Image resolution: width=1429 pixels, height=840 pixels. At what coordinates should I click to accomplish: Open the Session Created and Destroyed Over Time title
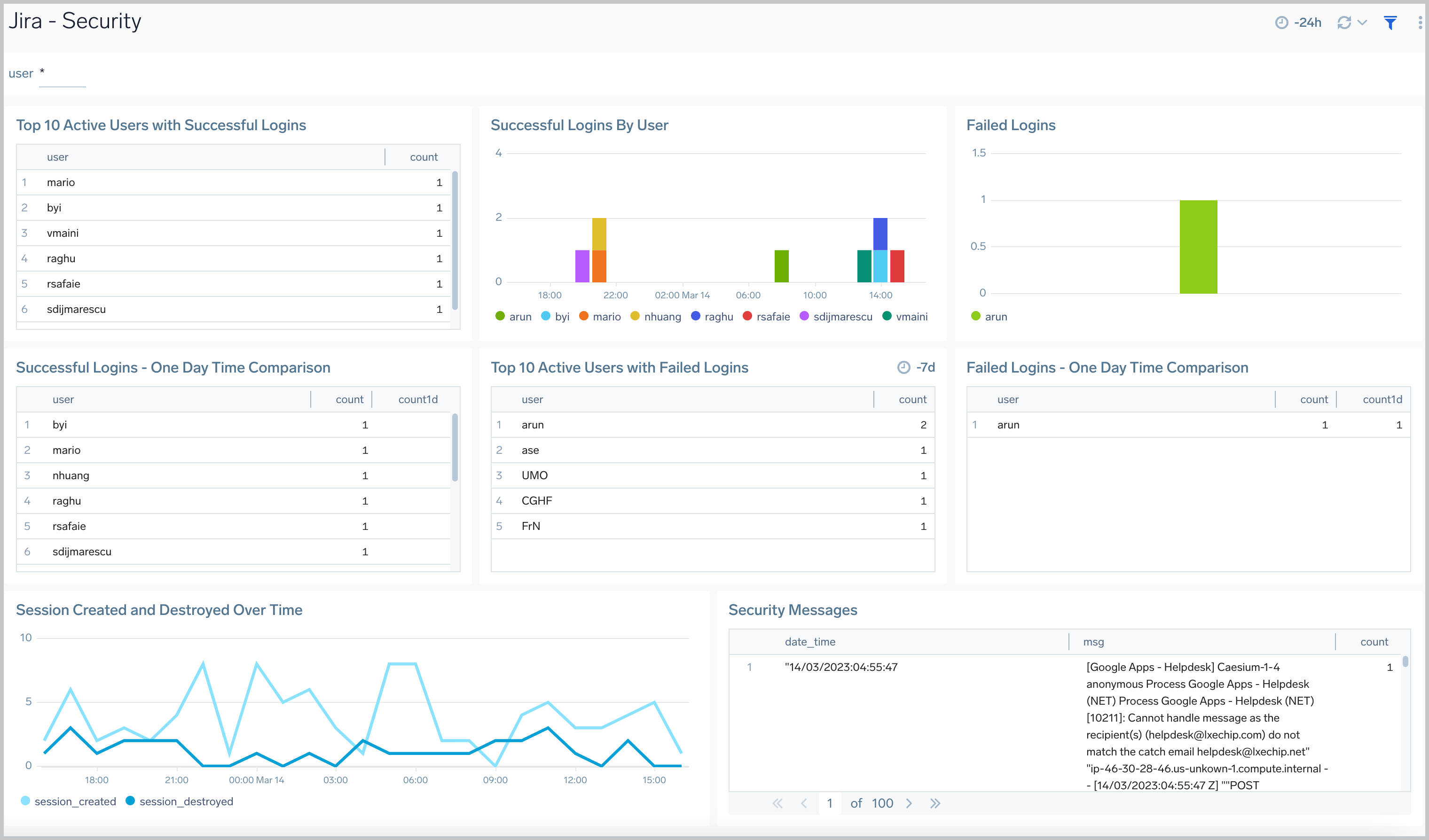(x=159, y=609)
